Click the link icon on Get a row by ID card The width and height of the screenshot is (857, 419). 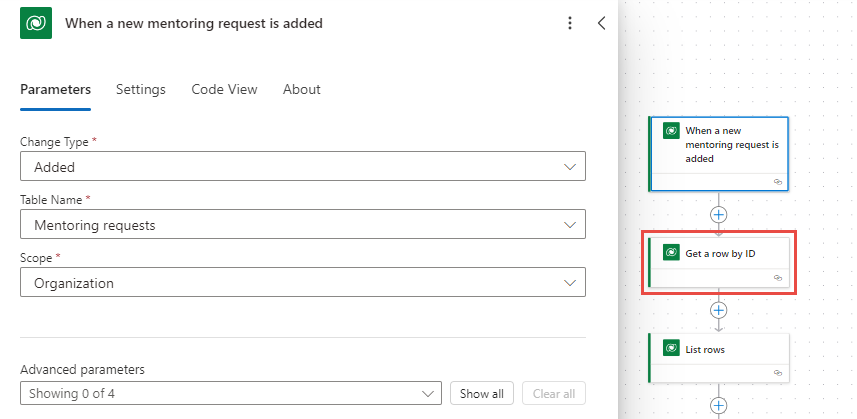(x=777, y=277)
